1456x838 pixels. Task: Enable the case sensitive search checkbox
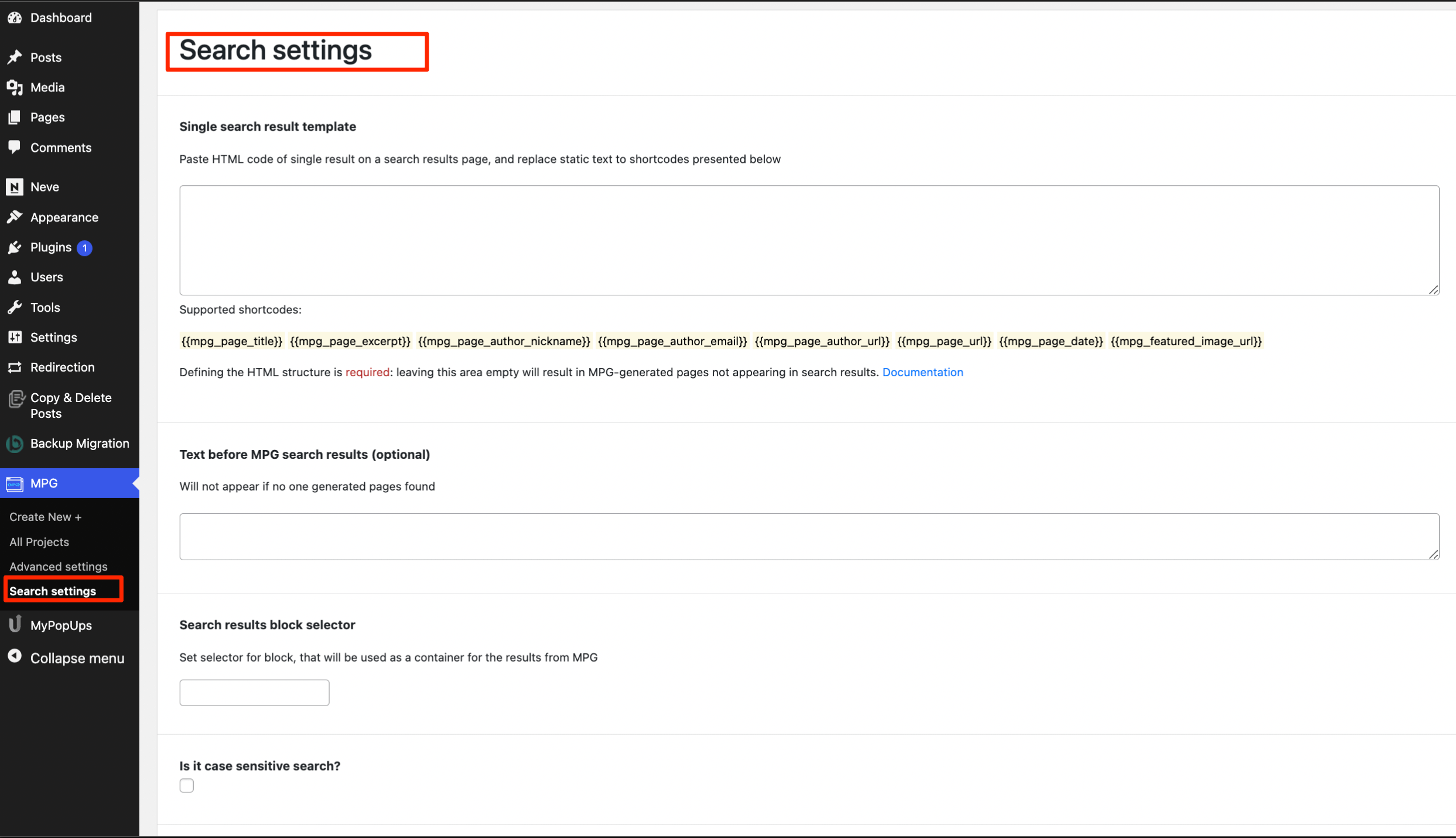(x=186, y=785)
